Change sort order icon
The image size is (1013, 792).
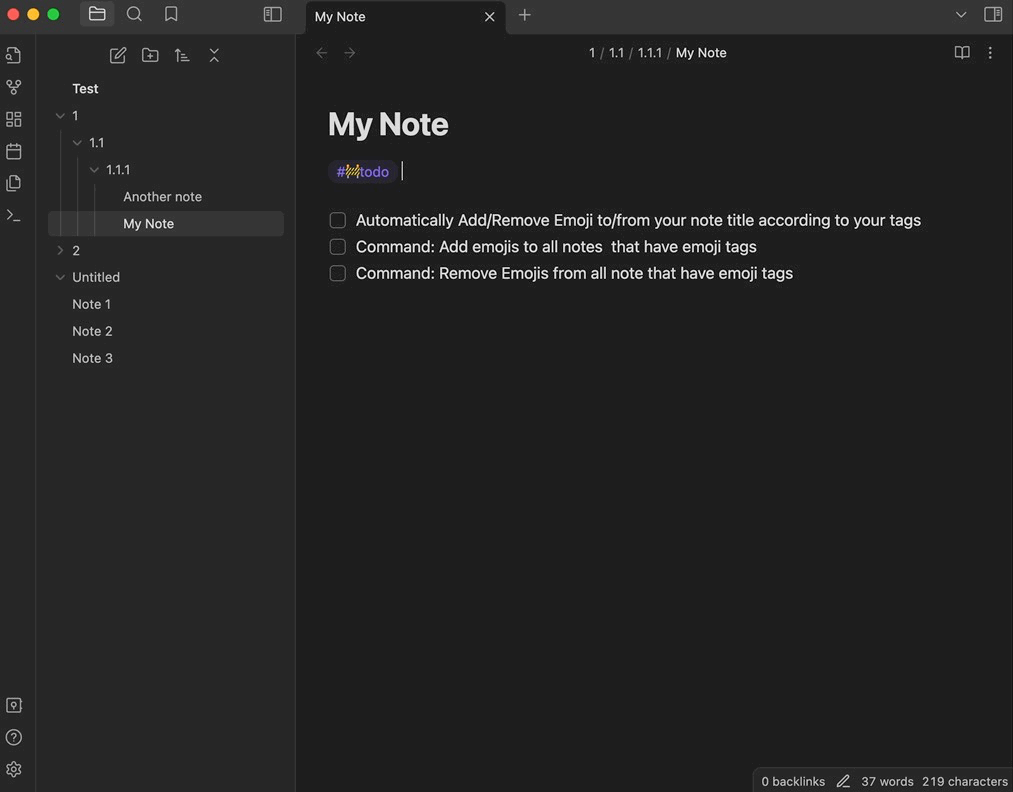(182, 56)
